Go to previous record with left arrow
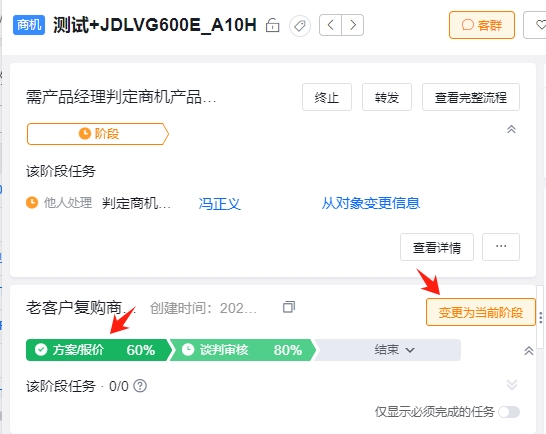This screenshot has height=434, width=546. pos(330,25)
